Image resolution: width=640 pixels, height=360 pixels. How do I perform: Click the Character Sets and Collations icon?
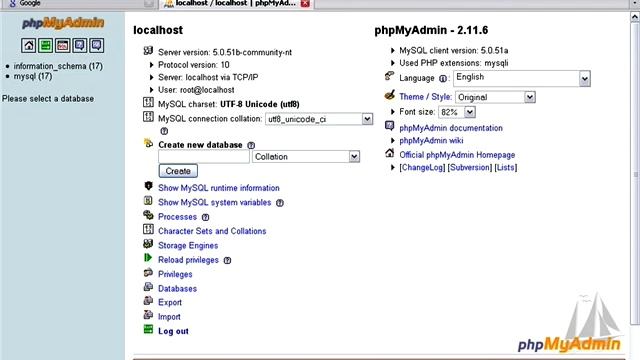tap(148, 229)
